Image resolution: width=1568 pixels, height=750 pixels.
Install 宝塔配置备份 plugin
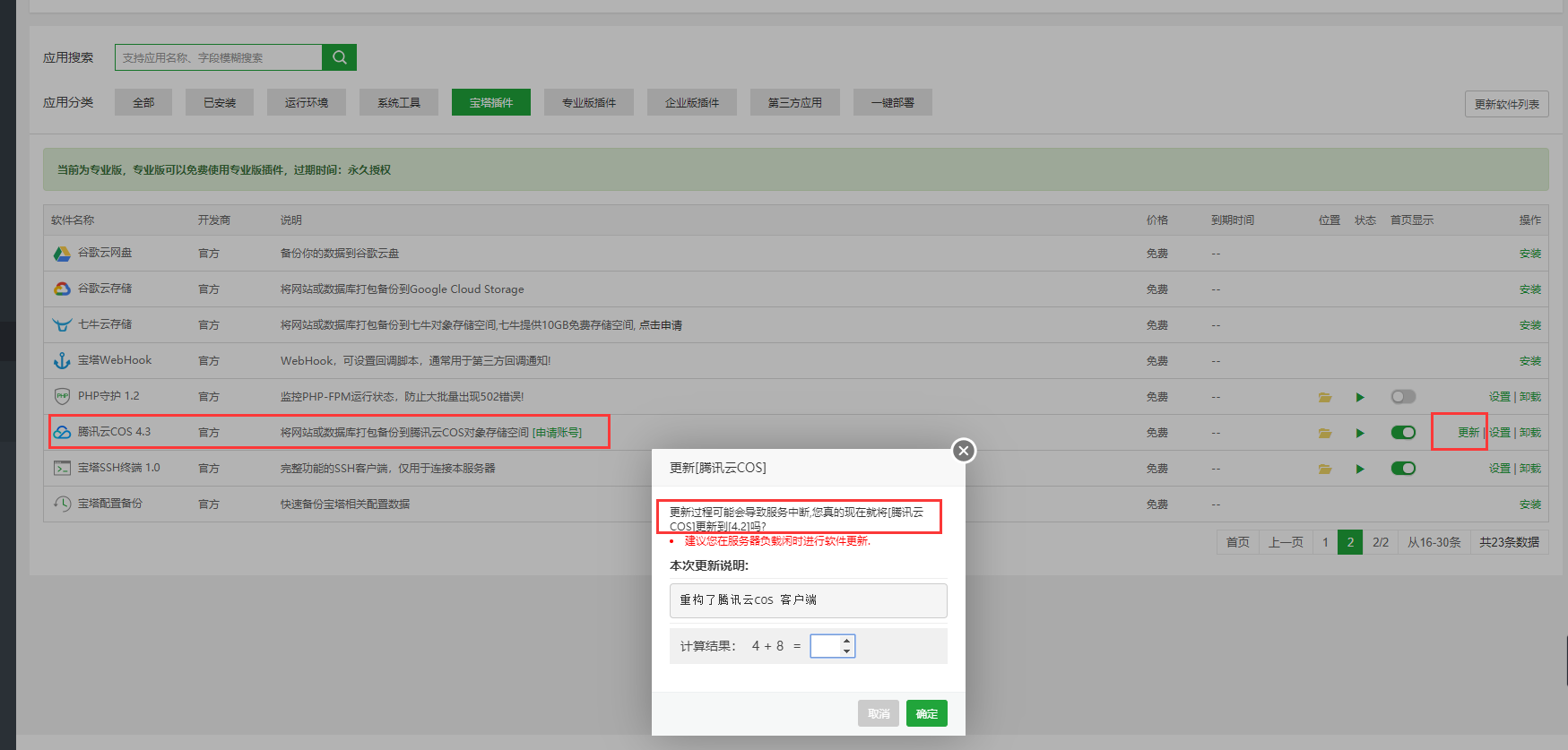point(1530,504)
